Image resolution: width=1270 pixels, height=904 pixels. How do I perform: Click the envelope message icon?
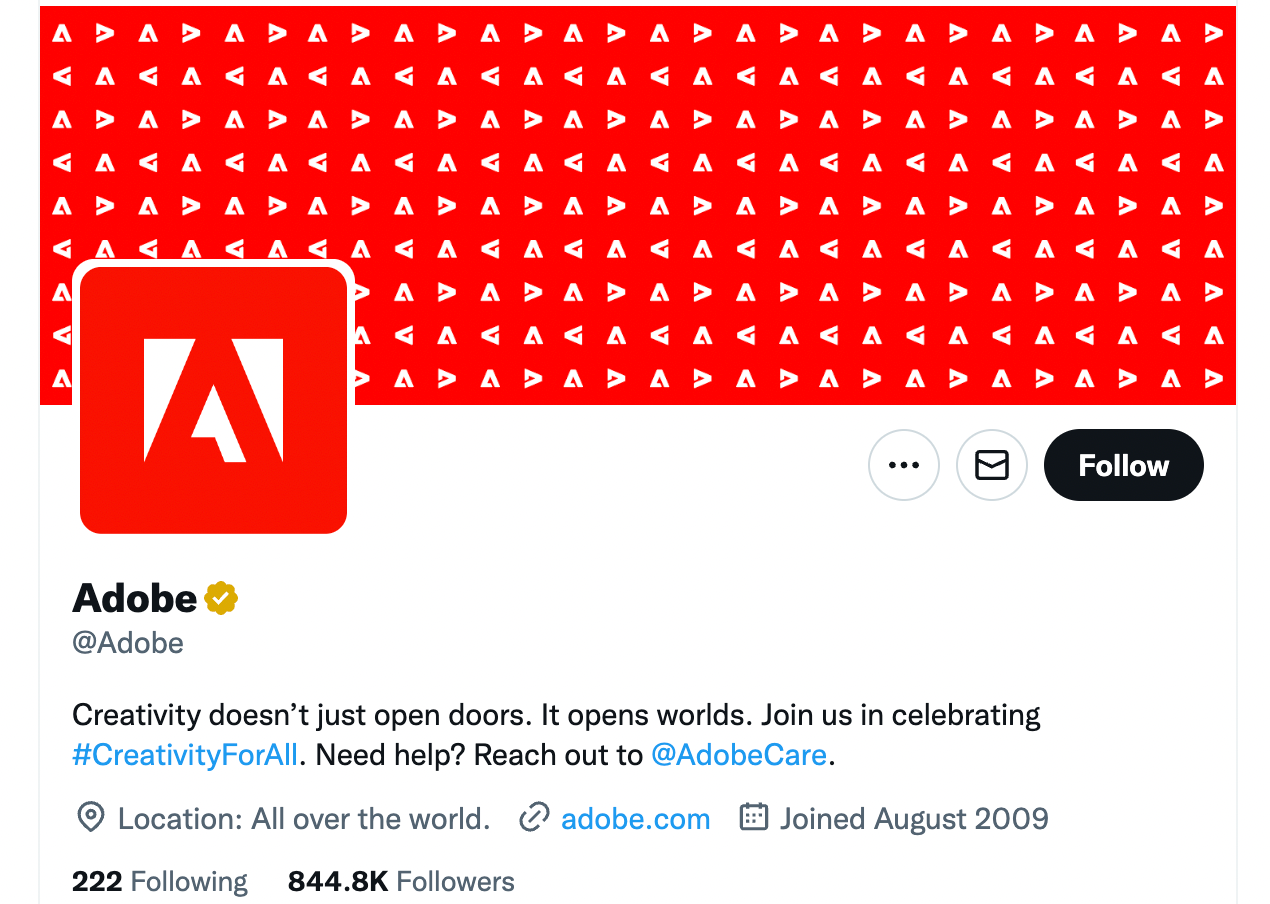point(991,465)
